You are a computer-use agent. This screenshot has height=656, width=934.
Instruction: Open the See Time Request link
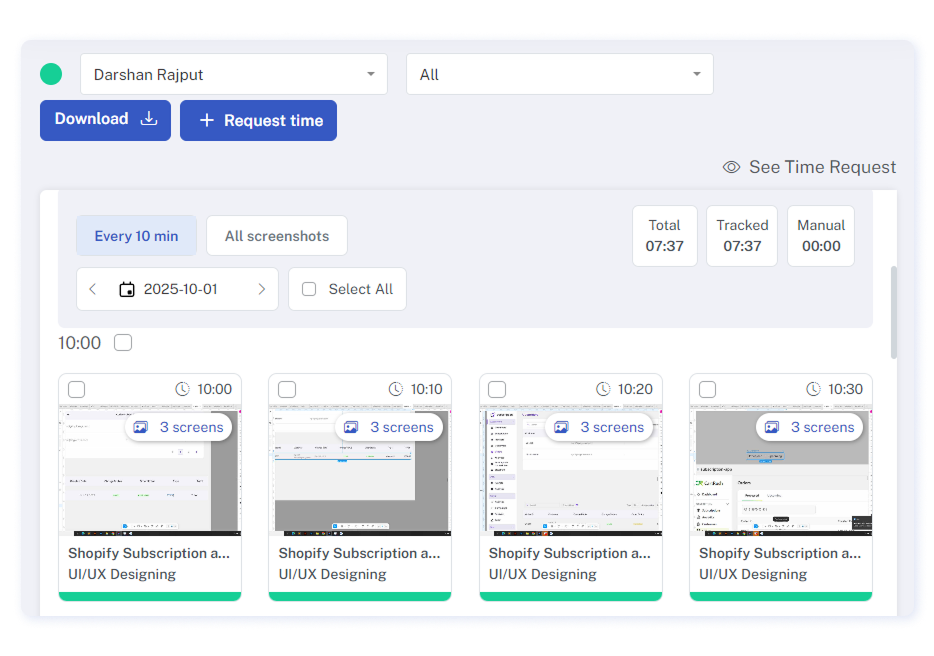tap(821, 167)
